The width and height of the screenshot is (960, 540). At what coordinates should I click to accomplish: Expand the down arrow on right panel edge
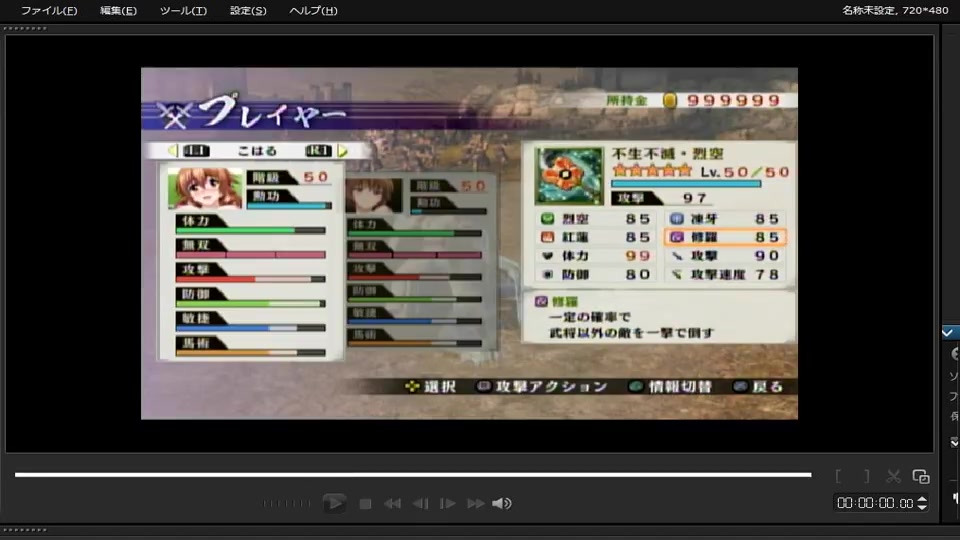(954, 442)
